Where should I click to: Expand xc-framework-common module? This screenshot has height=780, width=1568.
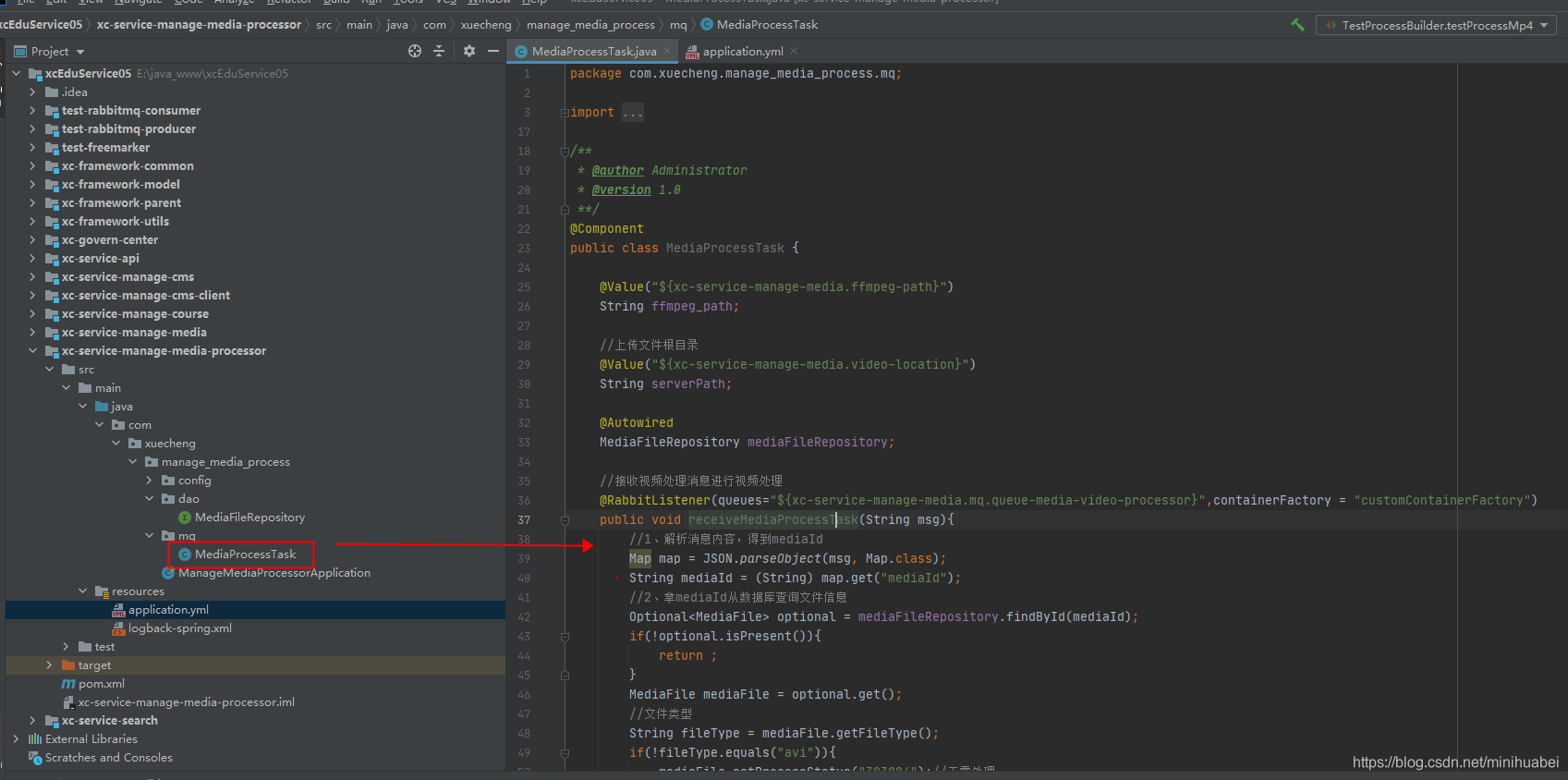pos(32,165)
